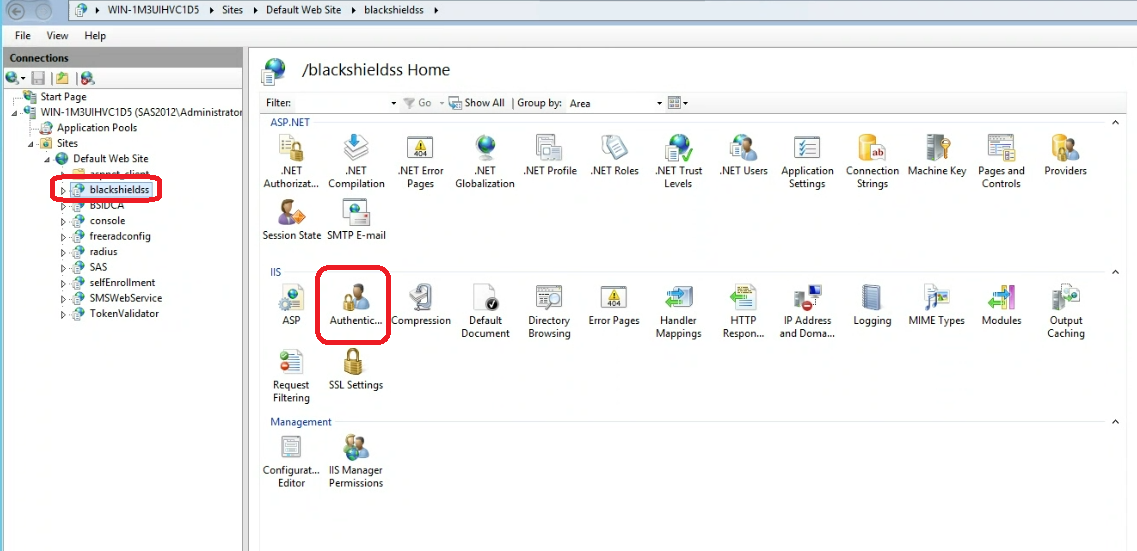Viewport: 1137px width, 551px height.
Task: Open .NET Authorization Rules feature
Action: (x=291, y=162)
